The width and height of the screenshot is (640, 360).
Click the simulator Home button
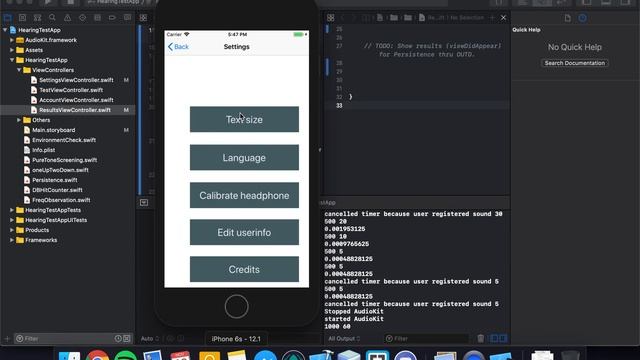[236, 307]
